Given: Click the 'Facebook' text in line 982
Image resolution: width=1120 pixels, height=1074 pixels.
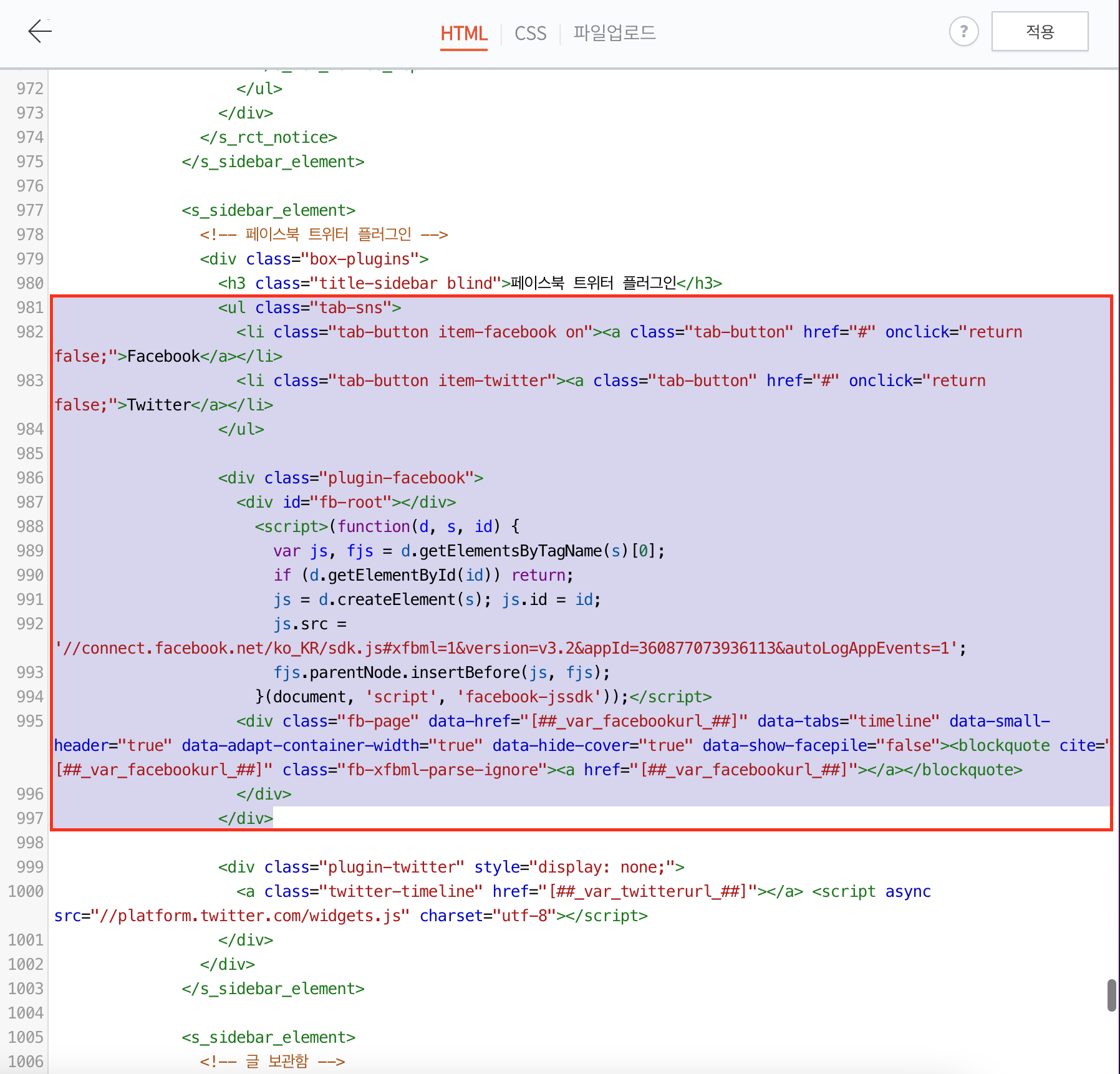Looking at the screenshot, I should pyautogui.click(x=163, y=356).
